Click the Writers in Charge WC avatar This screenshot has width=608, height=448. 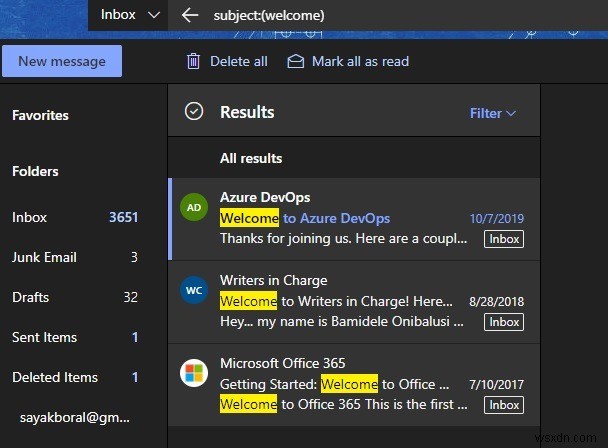click(x=194, y=290)
